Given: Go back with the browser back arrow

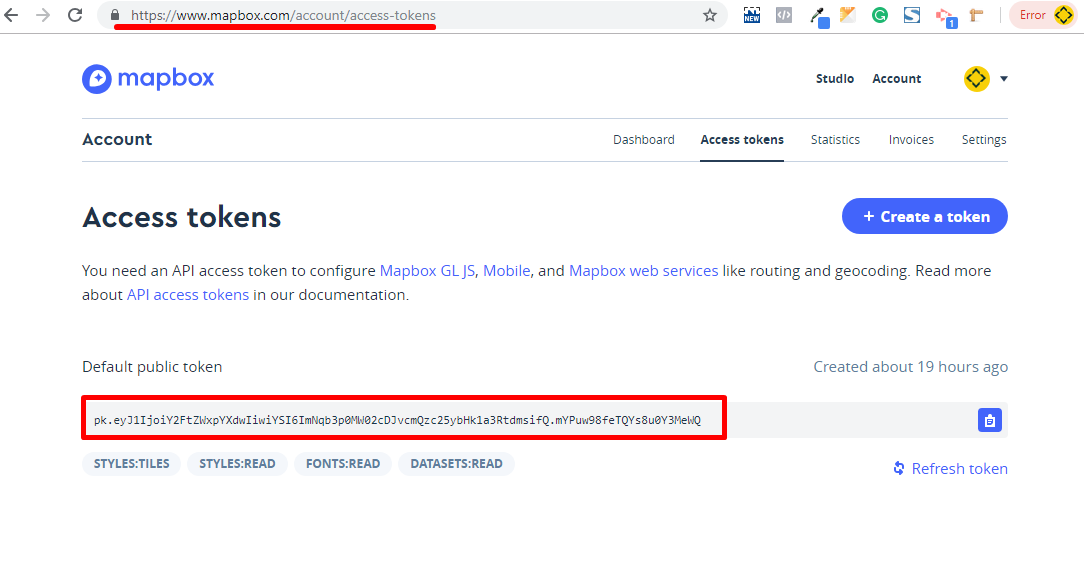Looking at the screenshot, I should [x=11, y=15].
